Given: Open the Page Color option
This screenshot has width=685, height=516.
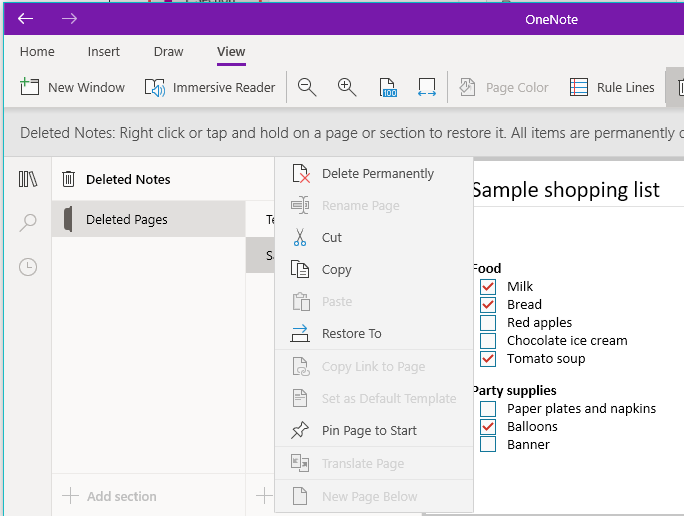Looking at the screenshot, I should pos(504,87).
